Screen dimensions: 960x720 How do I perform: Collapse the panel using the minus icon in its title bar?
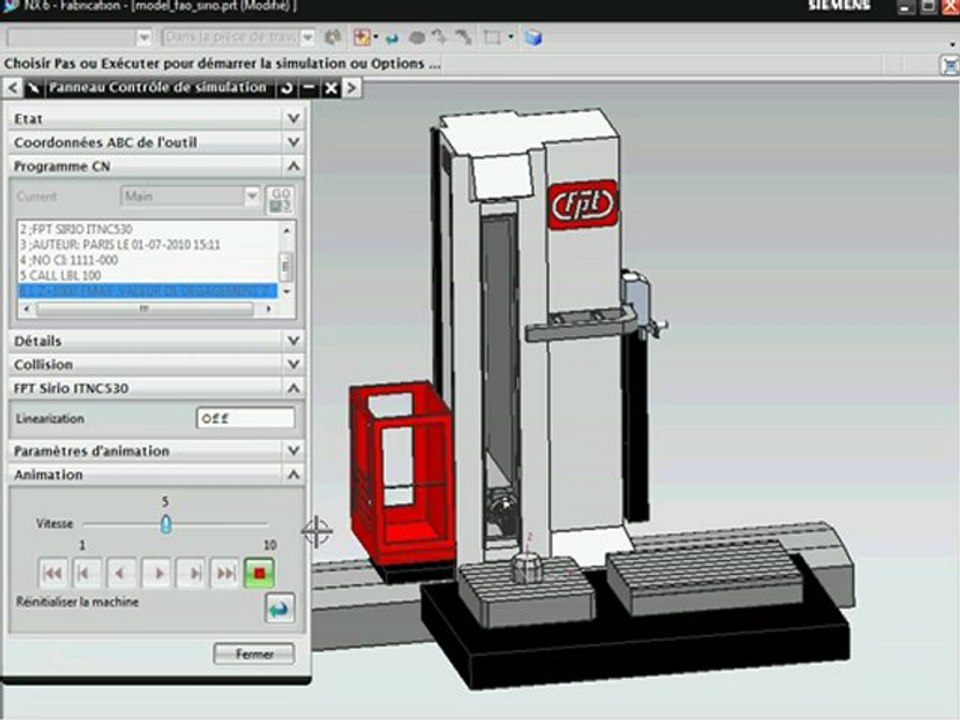click(309, 88)
